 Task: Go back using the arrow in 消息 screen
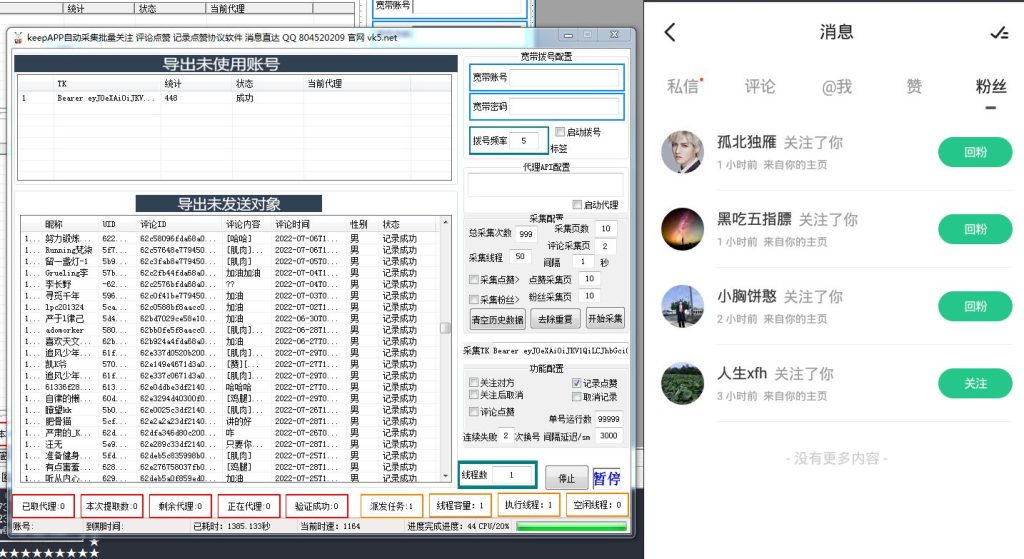click(x=670, y=32)
